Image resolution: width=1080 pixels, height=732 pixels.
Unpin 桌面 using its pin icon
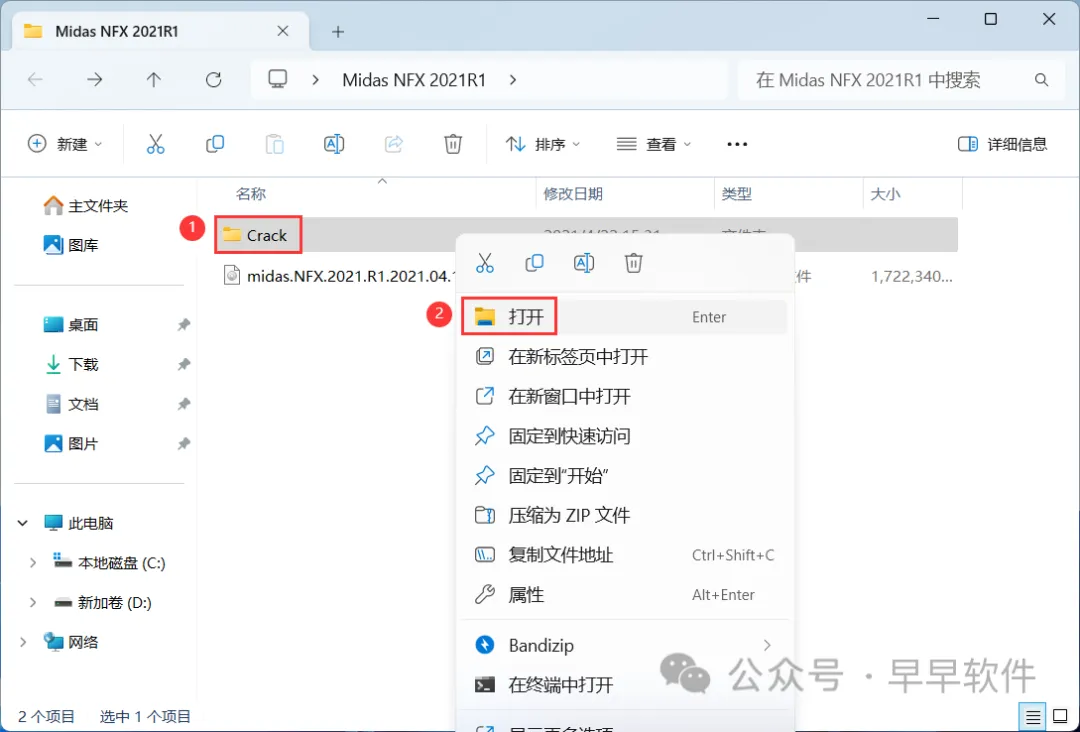pyautogui.click(x=184, y=324)
